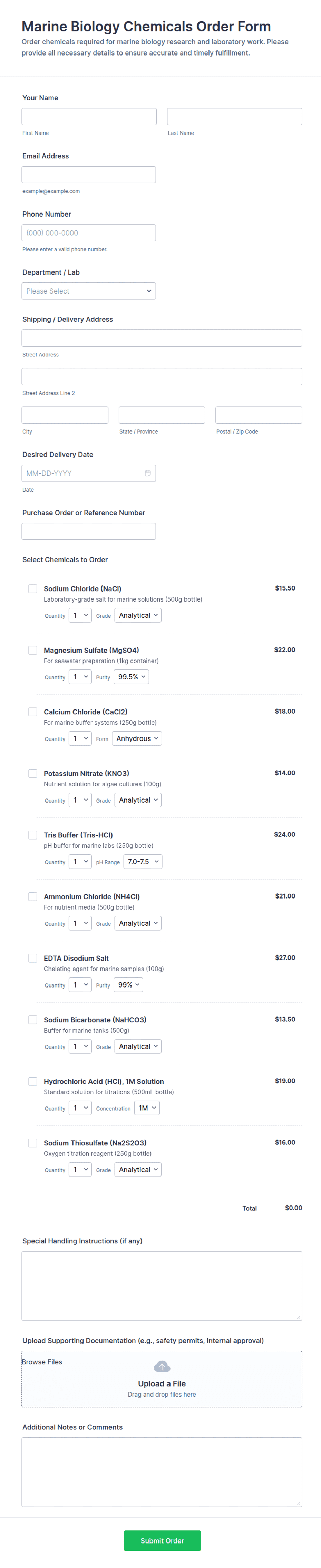321x1568 pixels.
Task: Click the Special Handling Instructions textarea
Action: [x=162, y=1286]
